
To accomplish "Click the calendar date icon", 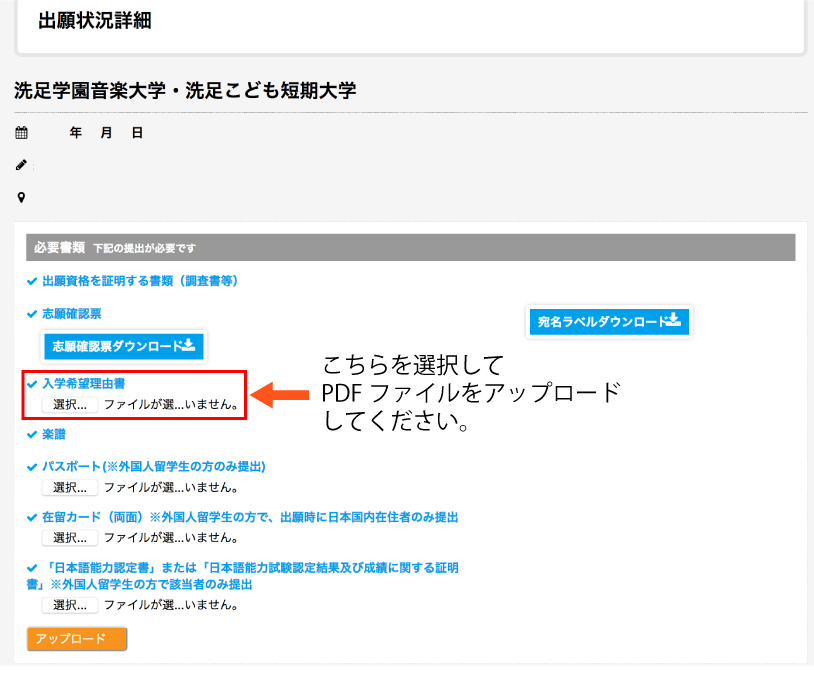I will (x=21, y=132).
